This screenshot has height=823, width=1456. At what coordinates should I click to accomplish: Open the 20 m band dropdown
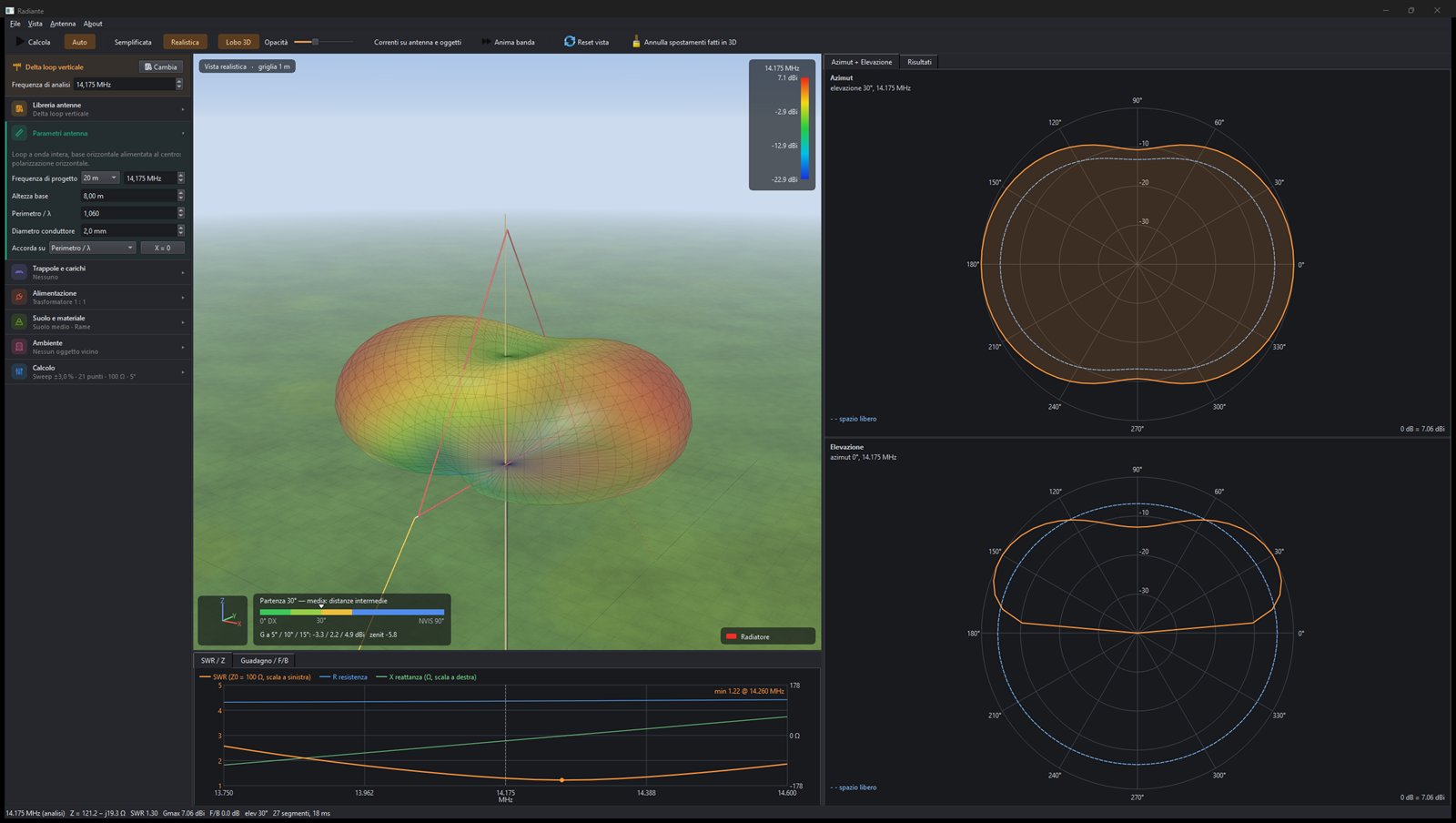coord(100,178)
